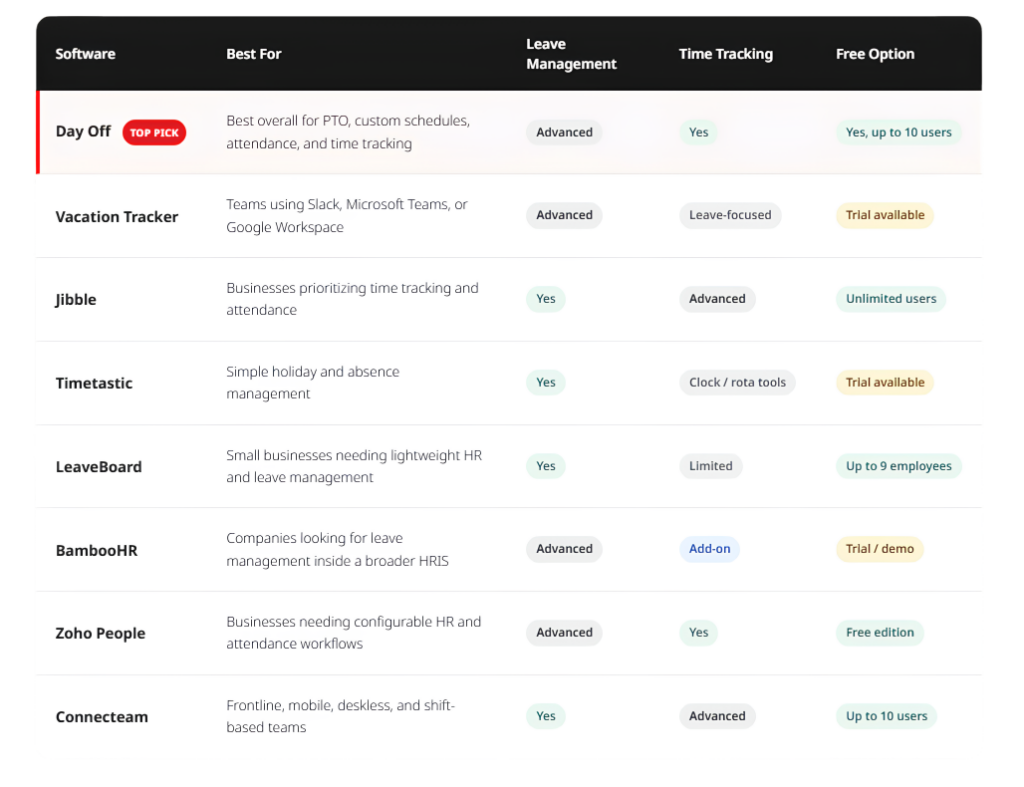Image resolution: width=1024 pixels, height=787 pixels.
Task: Select the Timetastic software name
Action: point(94,383)
